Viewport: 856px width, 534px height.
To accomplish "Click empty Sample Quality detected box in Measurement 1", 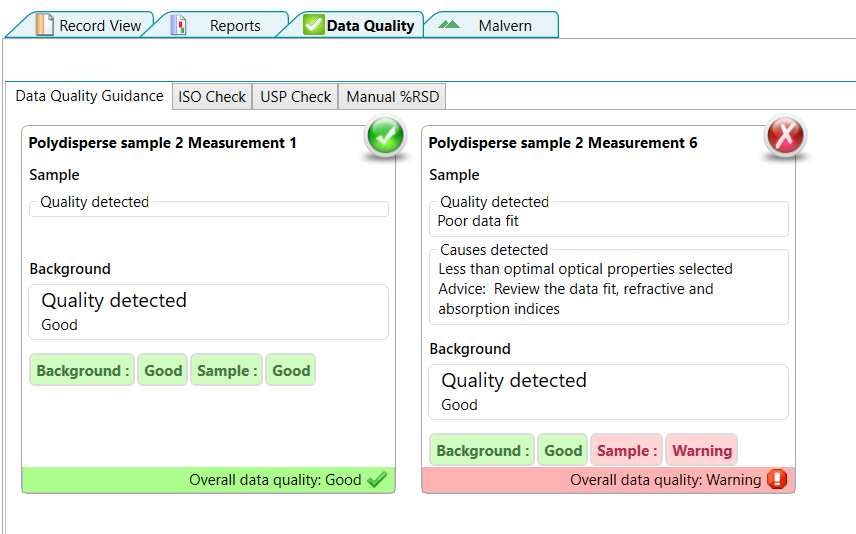I will pyautogui.click(x=209, y=209).
